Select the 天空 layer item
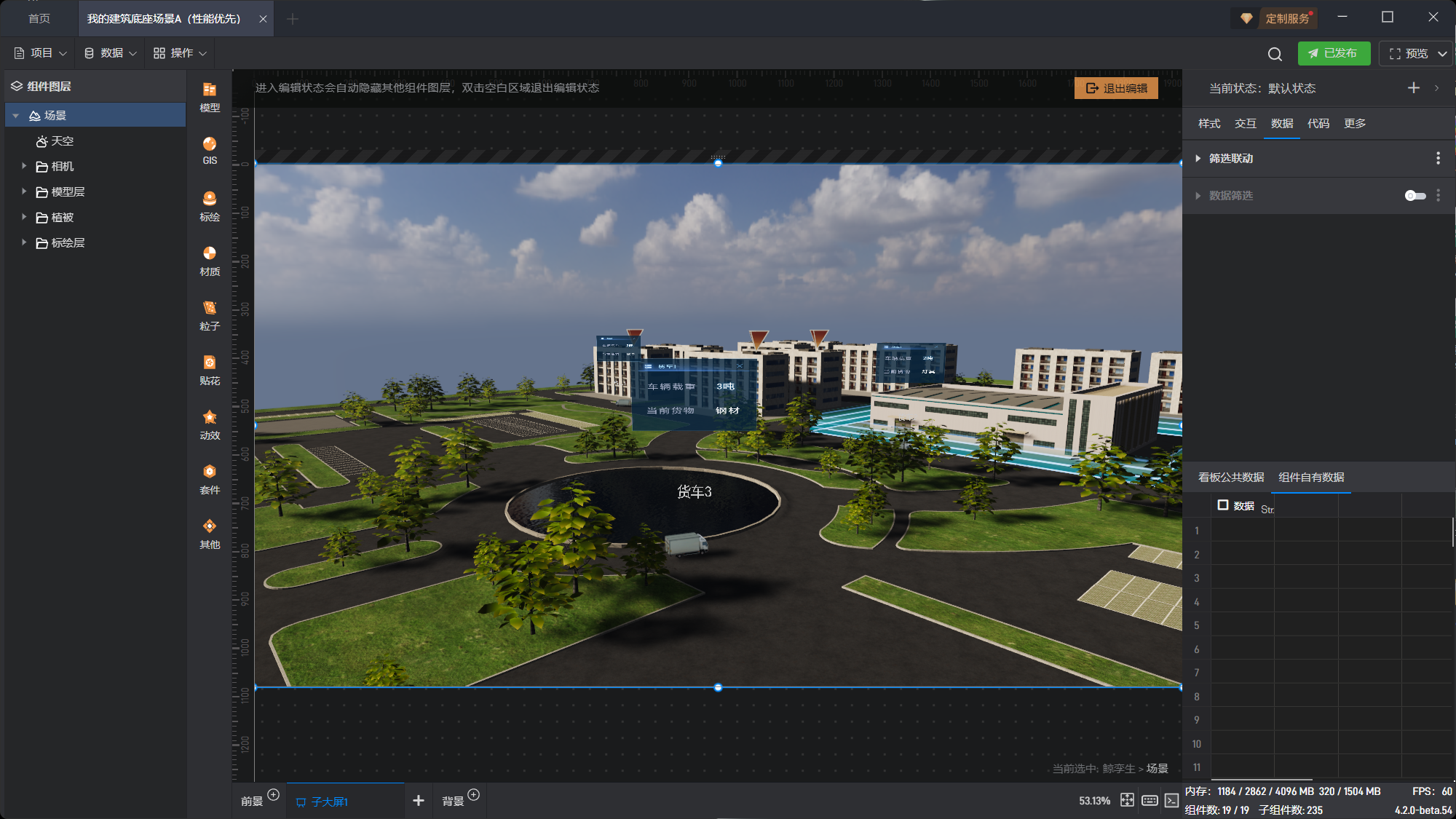Image resolution: width=1456 pixels, height=819 pixels. pos(62,141)
